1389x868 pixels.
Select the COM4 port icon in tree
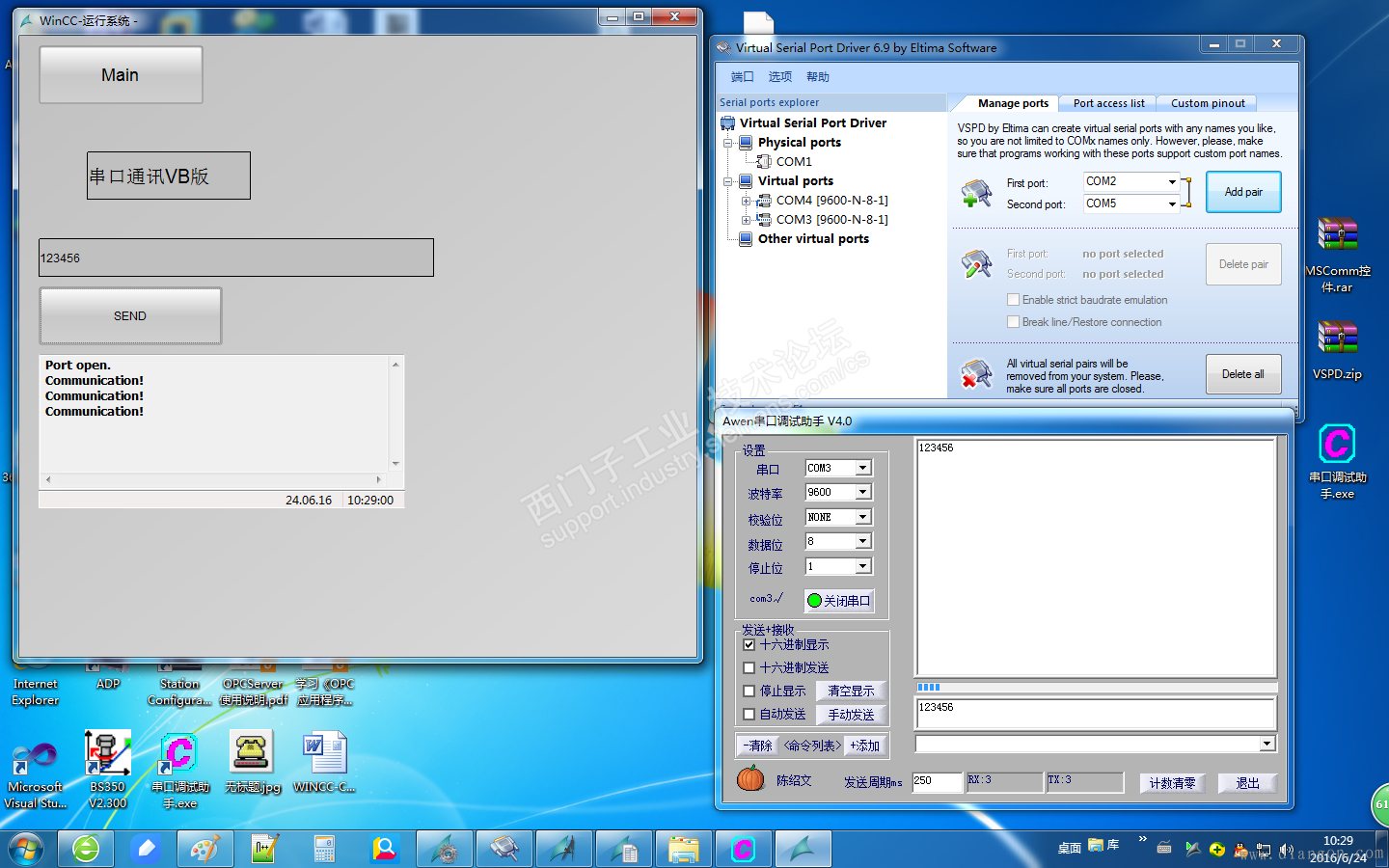(x=764, y=200)
